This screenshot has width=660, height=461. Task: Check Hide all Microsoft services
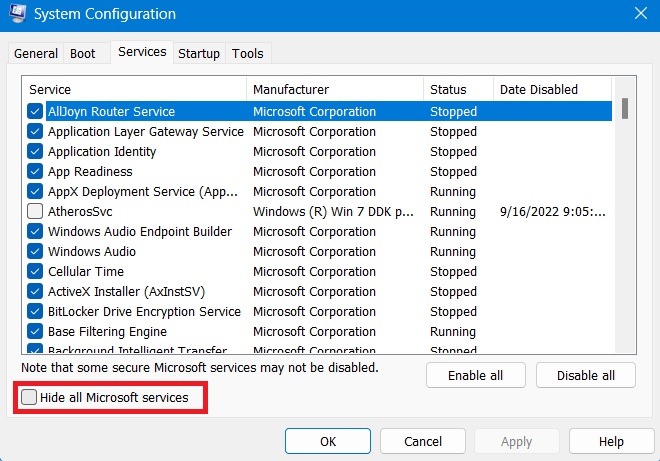coord(29,397)
